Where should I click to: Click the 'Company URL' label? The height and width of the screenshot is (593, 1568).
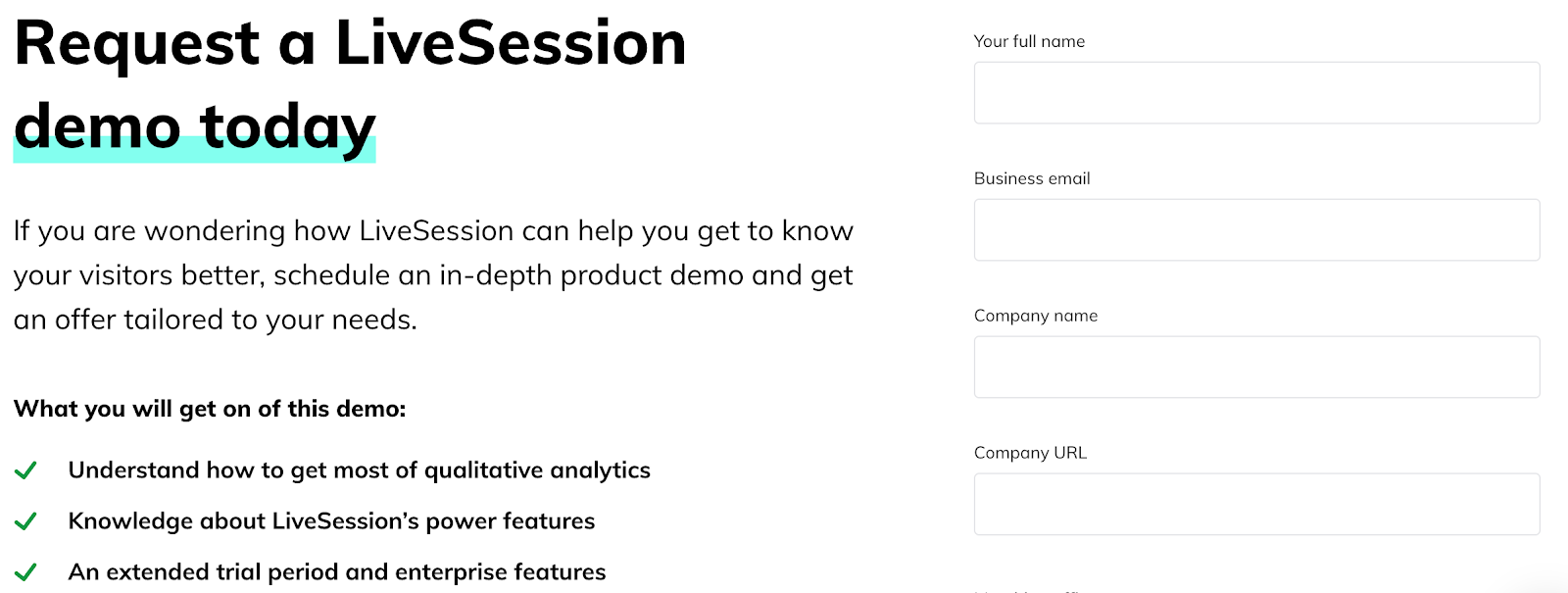[1030, 453]
